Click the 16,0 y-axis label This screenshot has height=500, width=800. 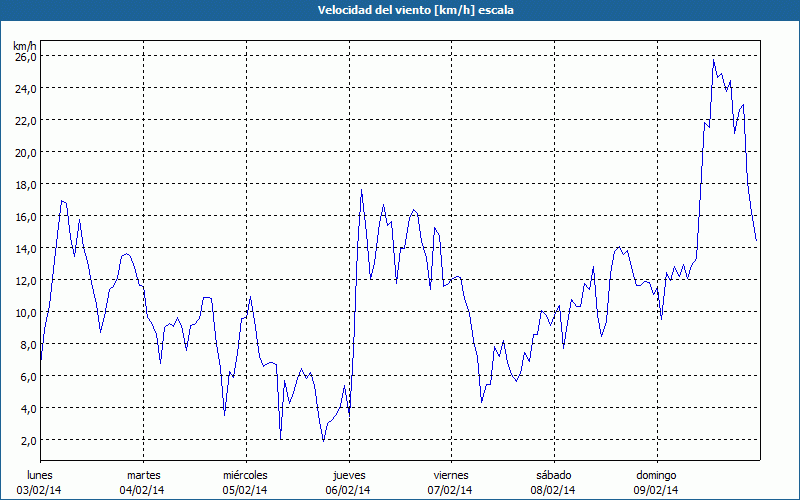[26, 217]
